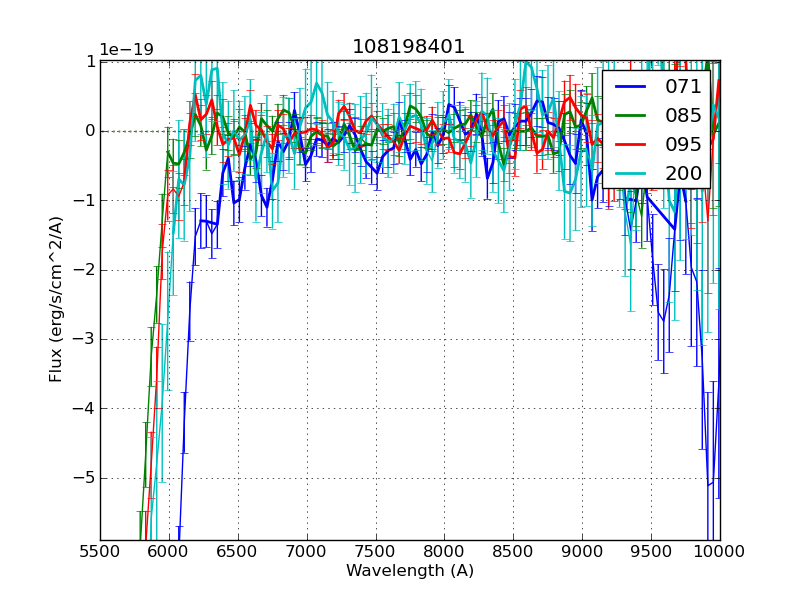
Task: Click the Wavelength (A) axis label
Action: tap(409, 571)
